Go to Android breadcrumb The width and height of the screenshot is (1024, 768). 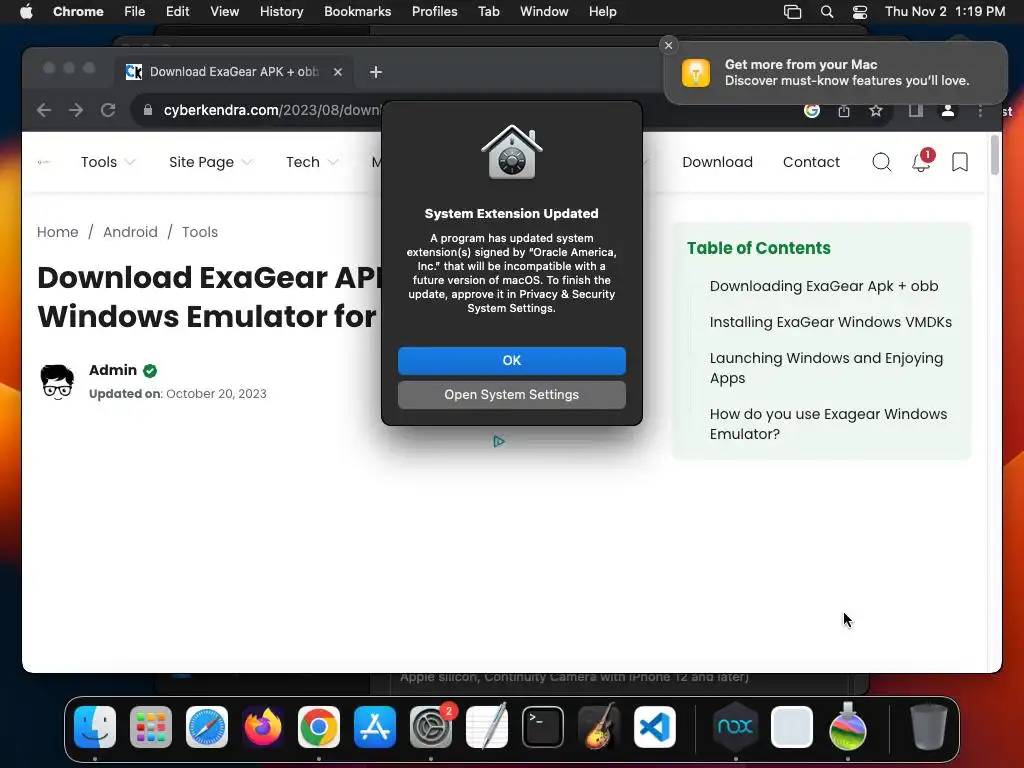point(130,232)
